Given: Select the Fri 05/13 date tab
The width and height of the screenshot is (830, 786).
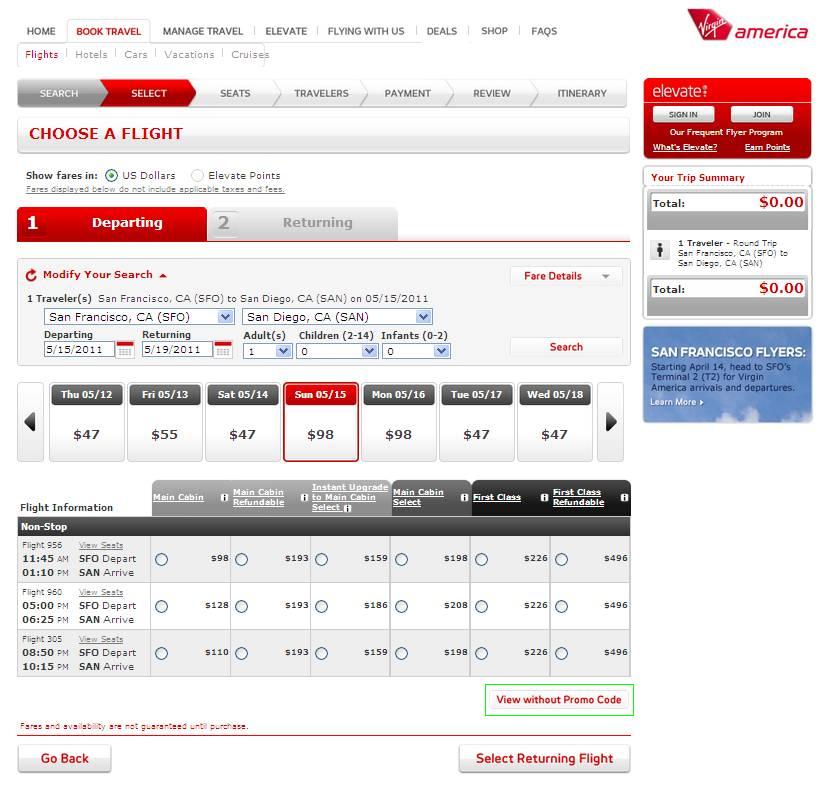Looking at the screenshot, I should [x=165, y=422].
